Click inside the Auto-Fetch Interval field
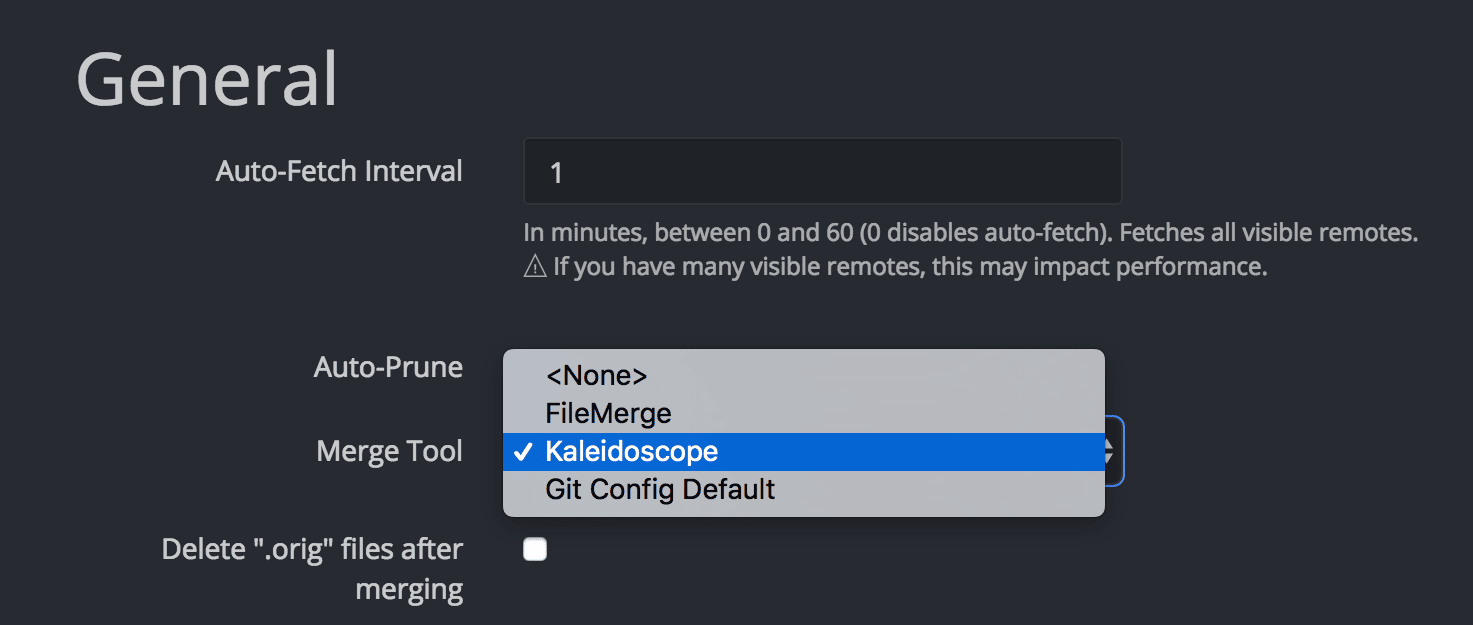1473x625 pixels. click(822, 171)
